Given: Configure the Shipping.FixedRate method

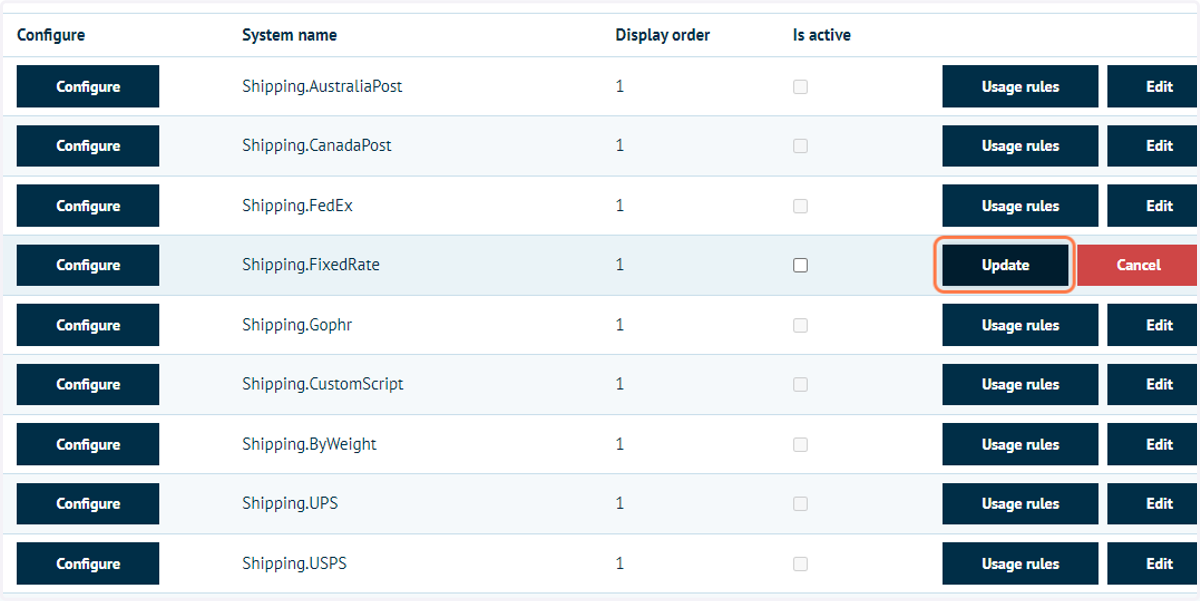Looking at the screenshot, I should pyautogui.click(x=88, y=265).
